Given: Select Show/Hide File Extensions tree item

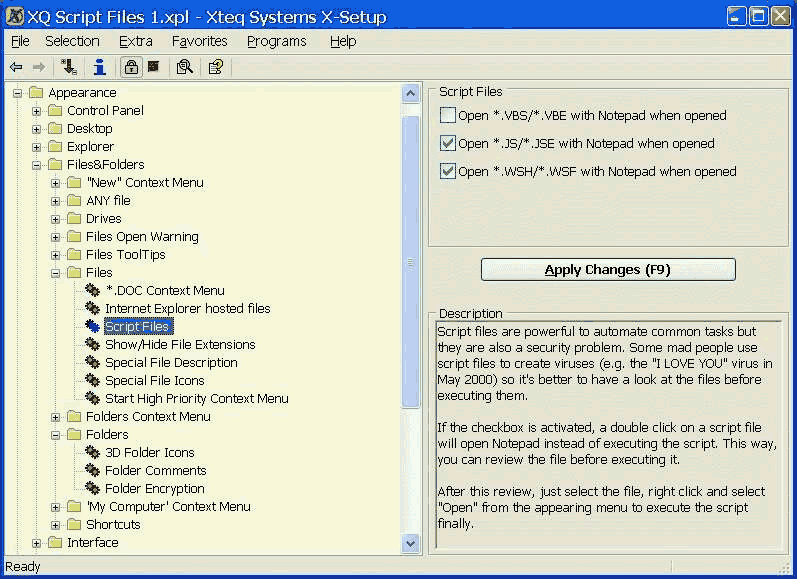Looking at the screenshot, I should click(x=180, y=345).
